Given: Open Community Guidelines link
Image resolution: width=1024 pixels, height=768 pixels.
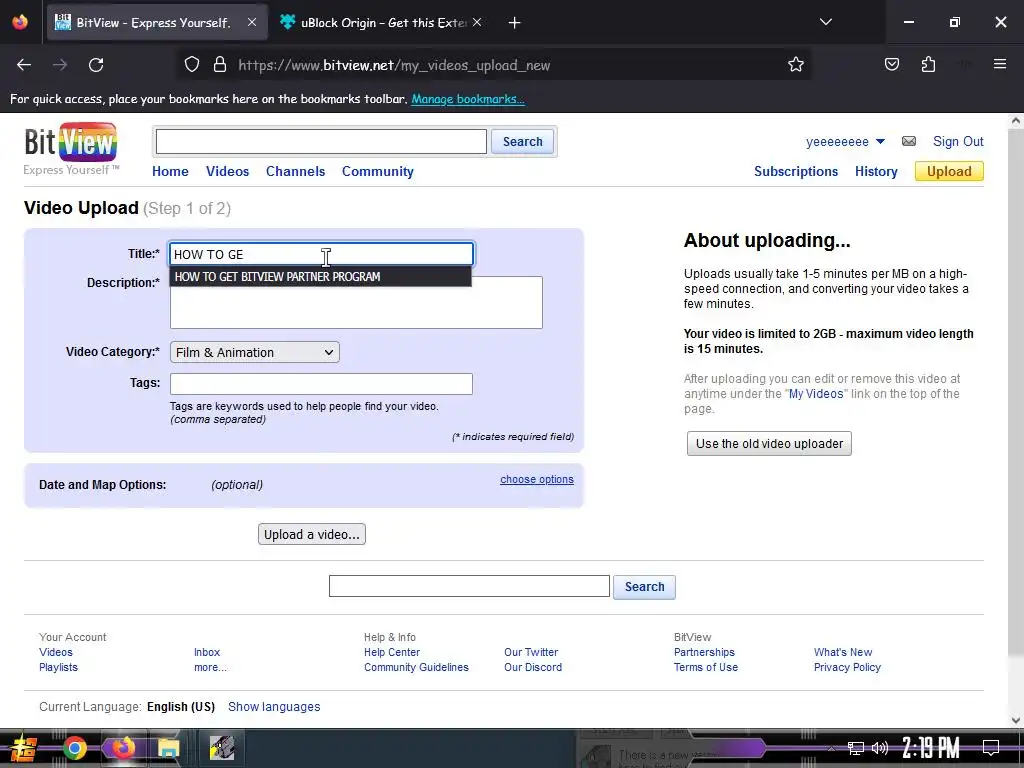Looking at the screenshot, I should pyautogui.click(x=416, y=667).
